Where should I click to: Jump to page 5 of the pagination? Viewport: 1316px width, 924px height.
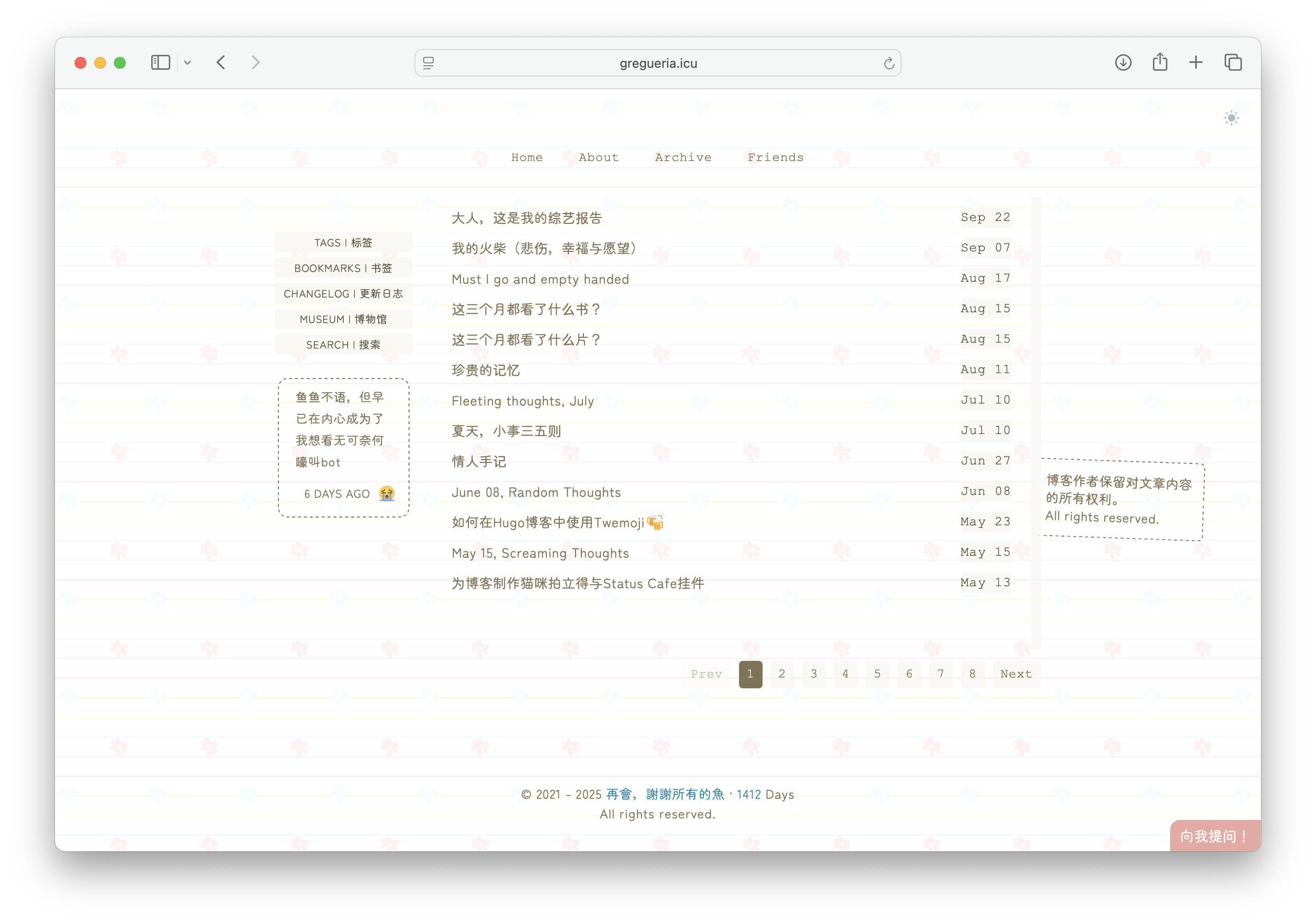point(877,674)
